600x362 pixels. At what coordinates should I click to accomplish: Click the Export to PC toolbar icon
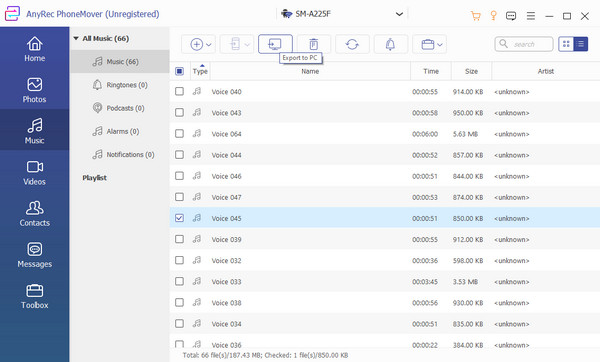(x=275, y=44)
